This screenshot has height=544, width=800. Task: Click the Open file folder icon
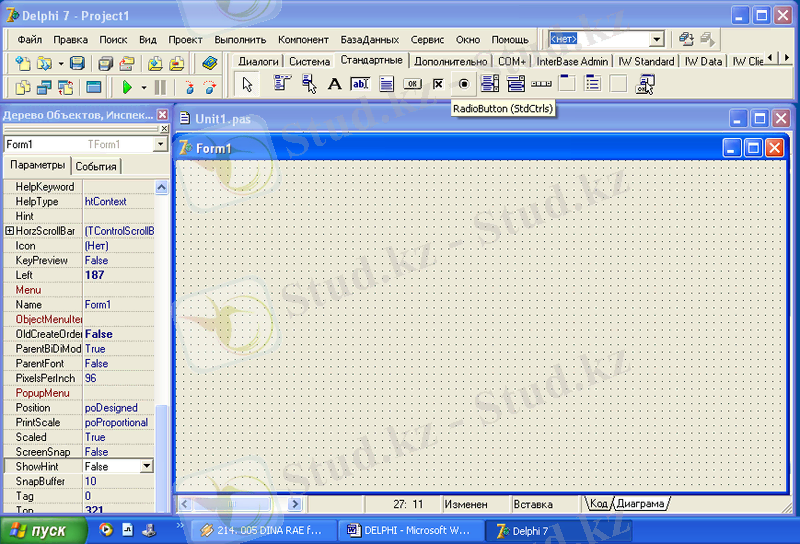point(44,63)
